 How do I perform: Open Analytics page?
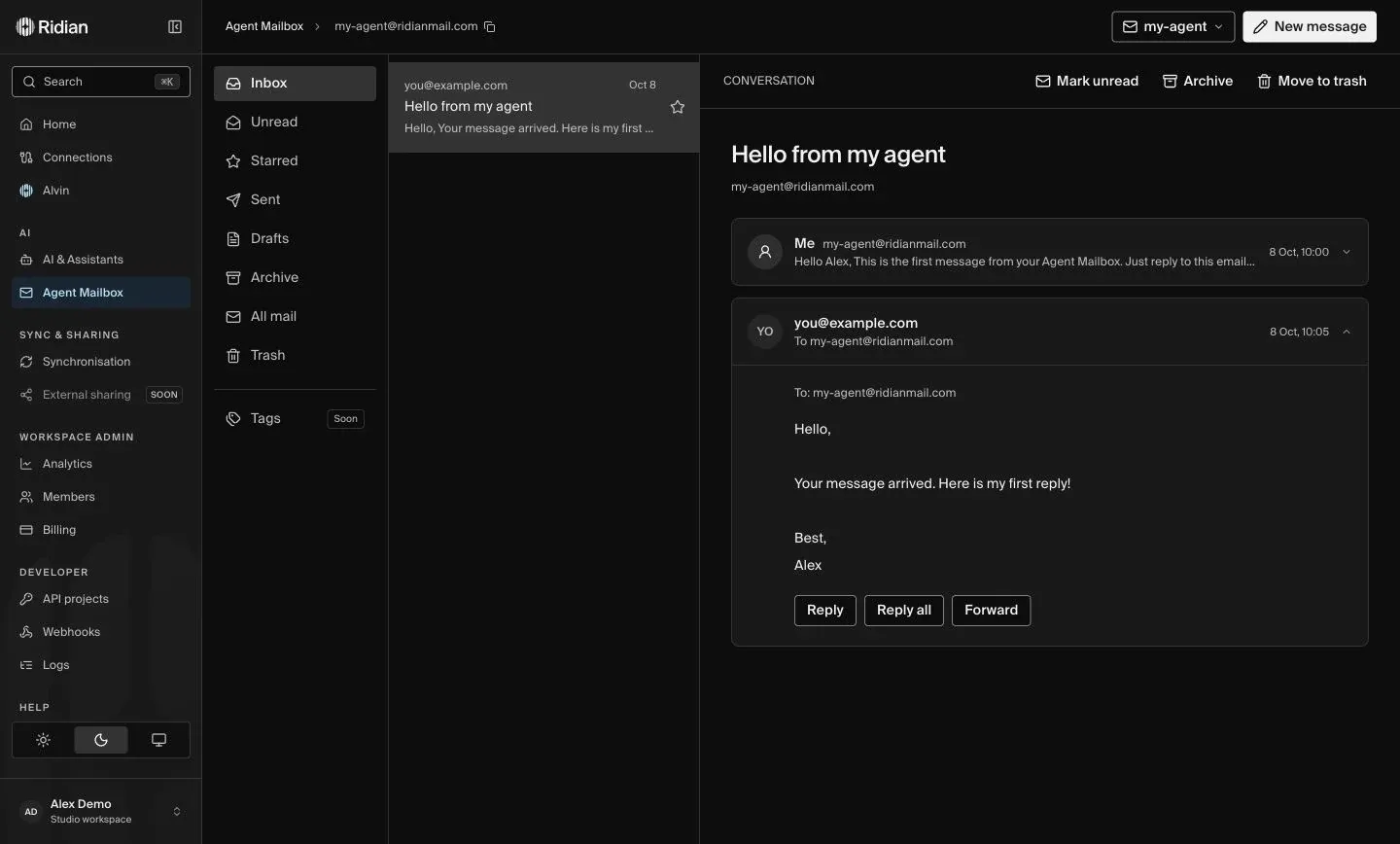point(101,464)
